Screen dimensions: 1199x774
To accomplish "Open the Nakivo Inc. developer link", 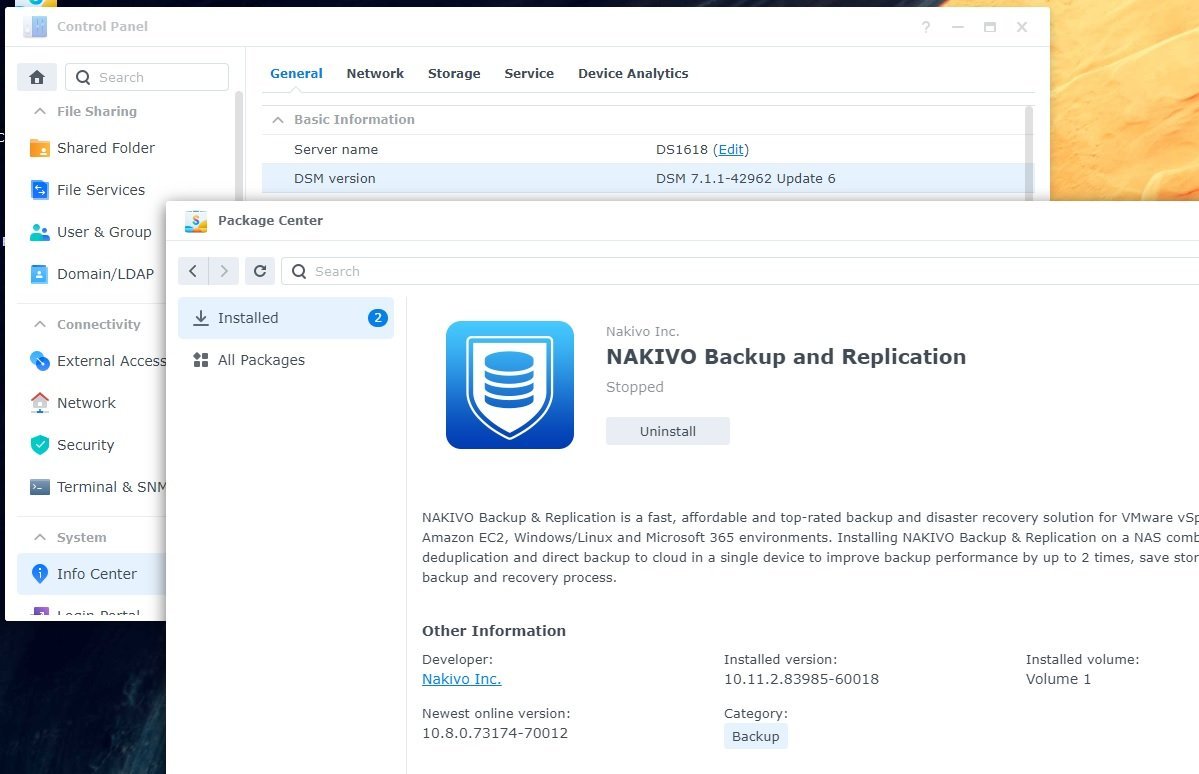I will [x=460, y=678].
